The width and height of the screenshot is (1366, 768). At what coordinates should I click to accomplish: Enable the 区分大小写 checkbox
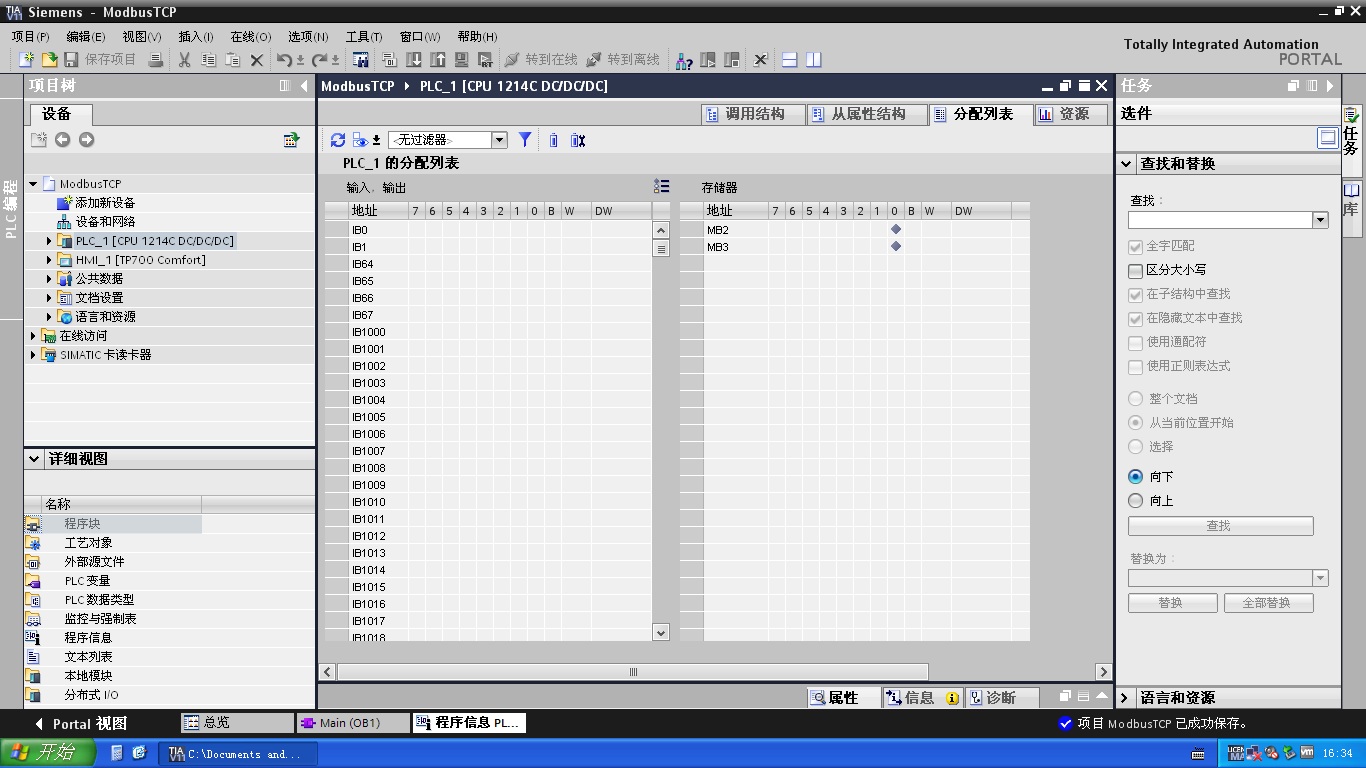[1135, 270]
